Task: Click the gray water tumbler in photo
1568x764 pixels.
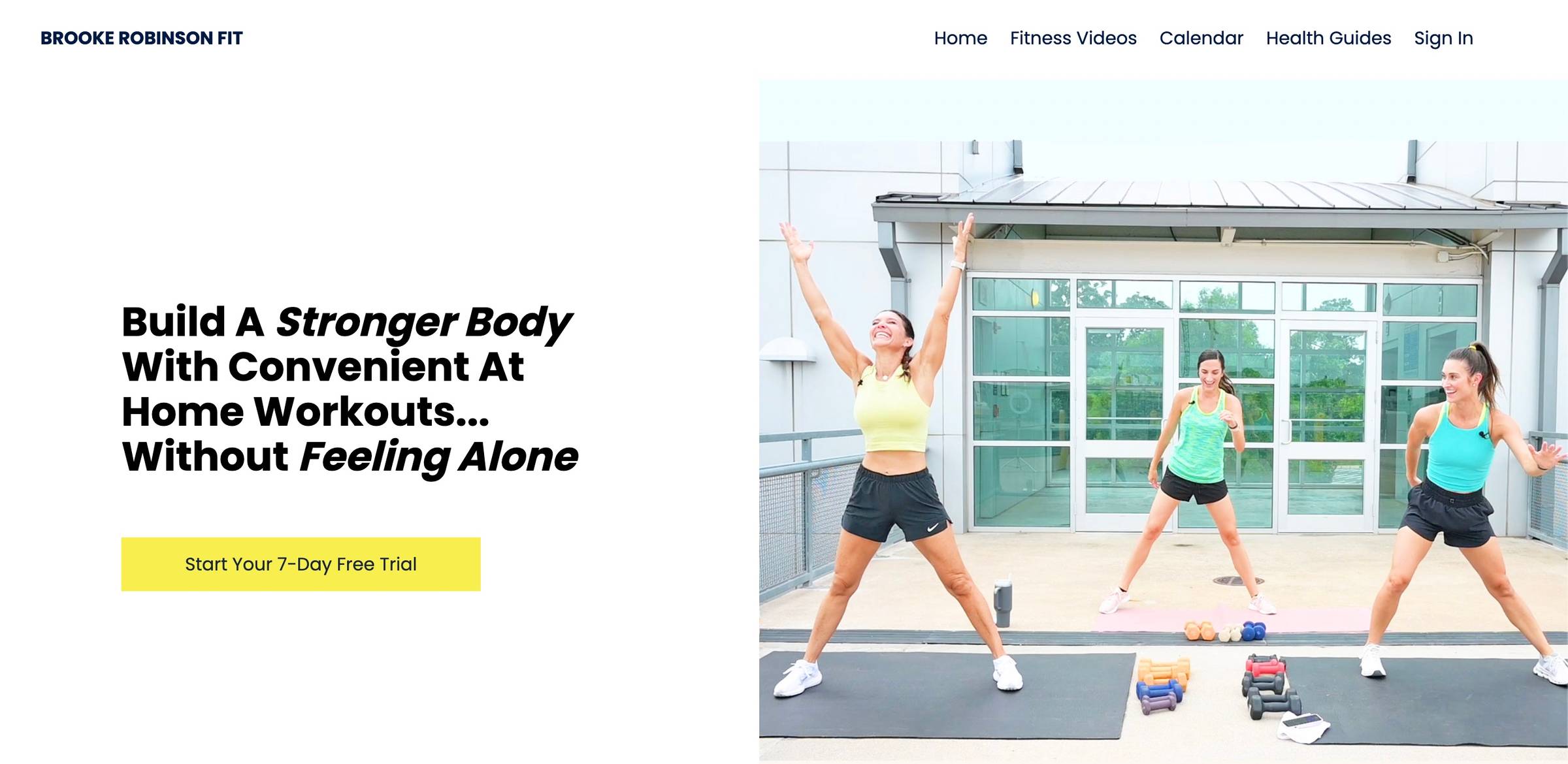Action: coord(1003,603)
